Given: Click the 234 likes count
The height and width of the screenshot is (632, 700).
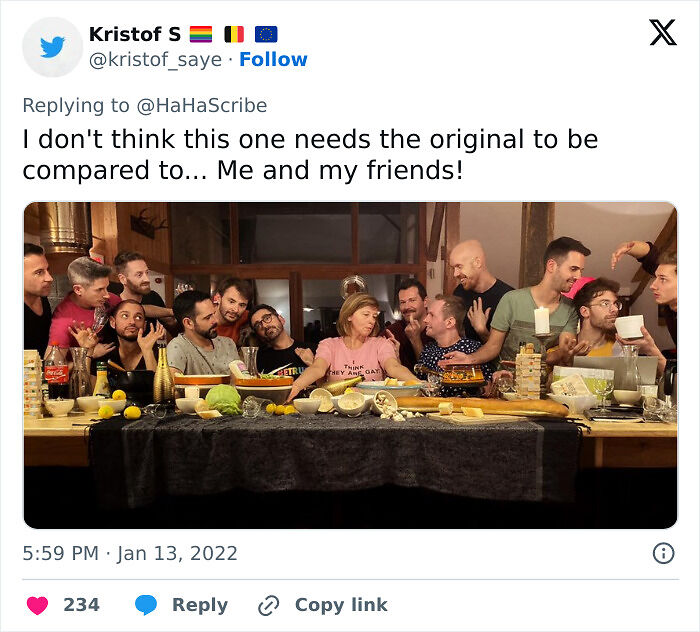Looking at the screenshot, I should [x=81, y=605].
